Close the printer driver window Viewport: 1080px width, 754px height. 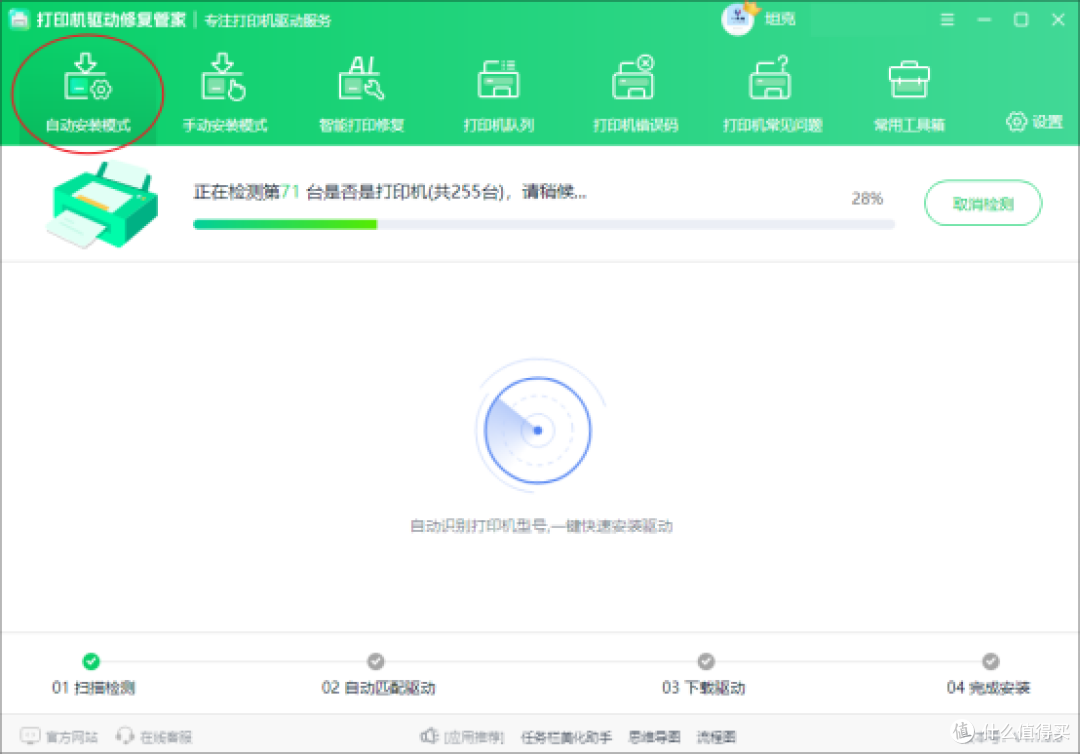(x=1059, y=20)
